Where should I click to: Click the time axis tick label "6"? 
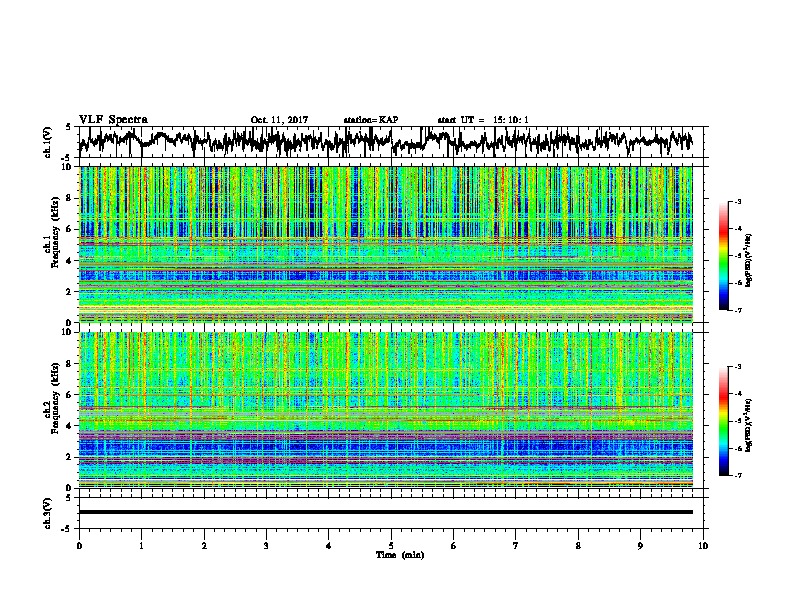(454, 545)
